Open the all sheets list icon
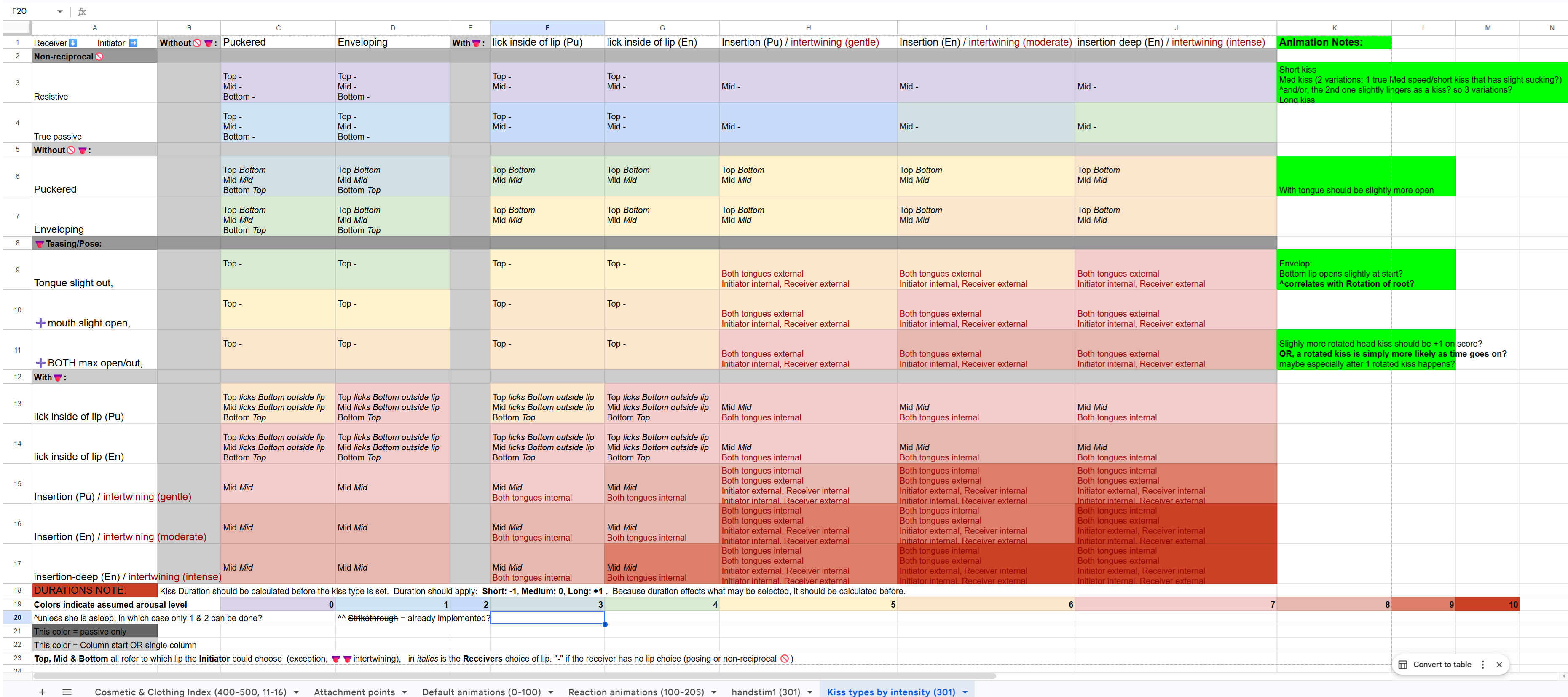The height and width of the screenshot is (697, 1568). coord(67,692)
